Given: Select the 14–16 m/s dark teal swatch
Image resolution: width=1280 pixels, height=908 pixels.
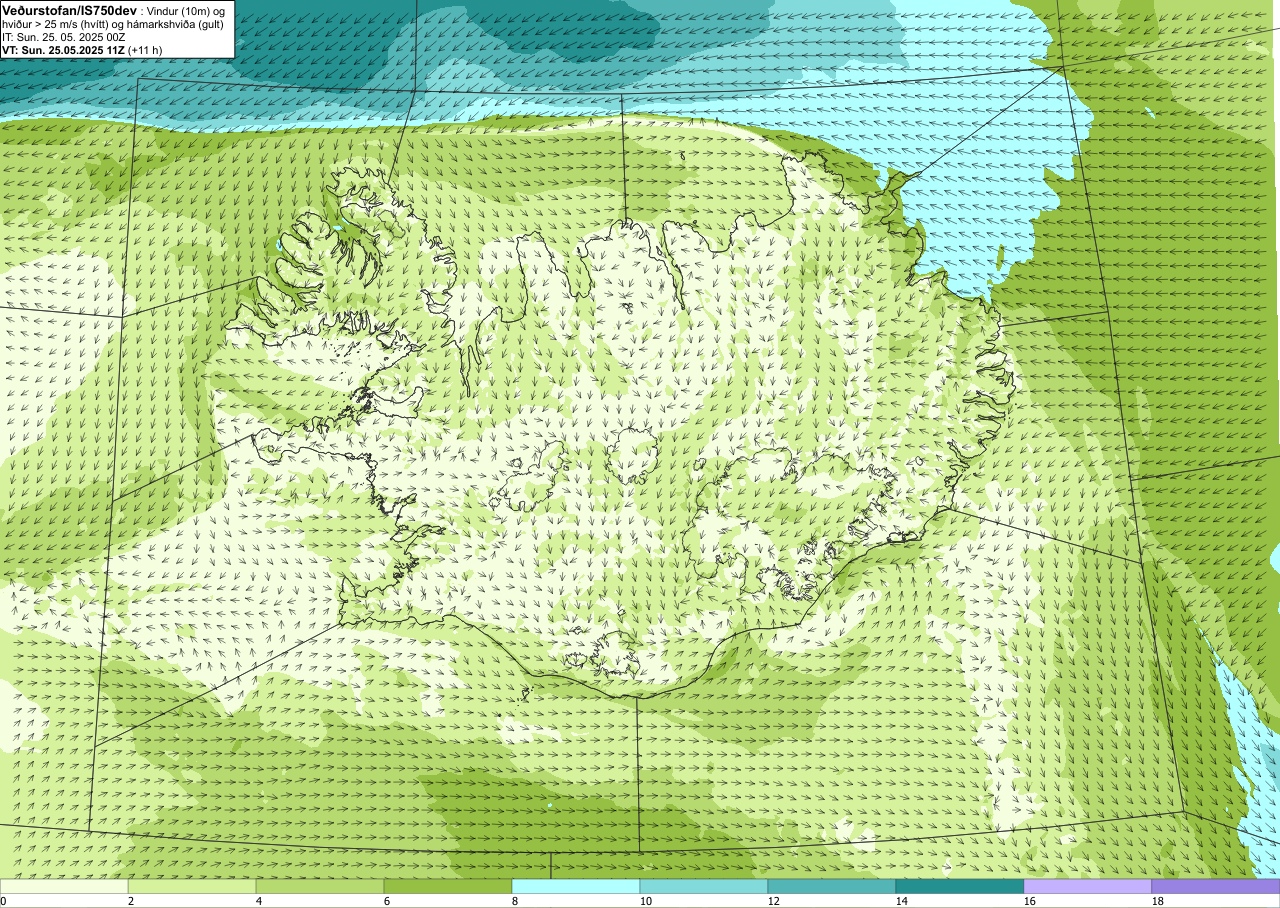Looking at the screenshot, I should (x=960, y=886).
